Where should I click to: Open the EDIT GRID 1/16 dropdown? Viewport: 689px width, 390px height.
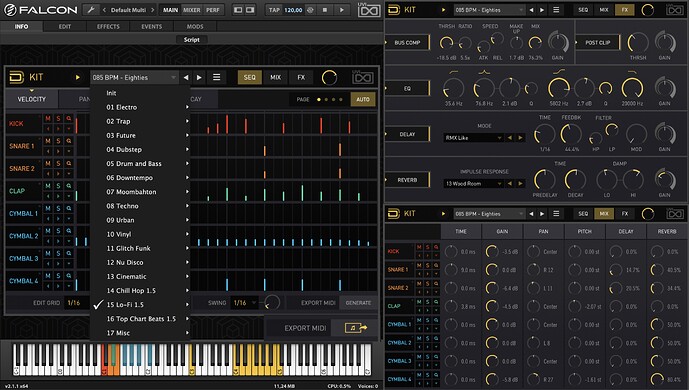(x=77, y=303)
